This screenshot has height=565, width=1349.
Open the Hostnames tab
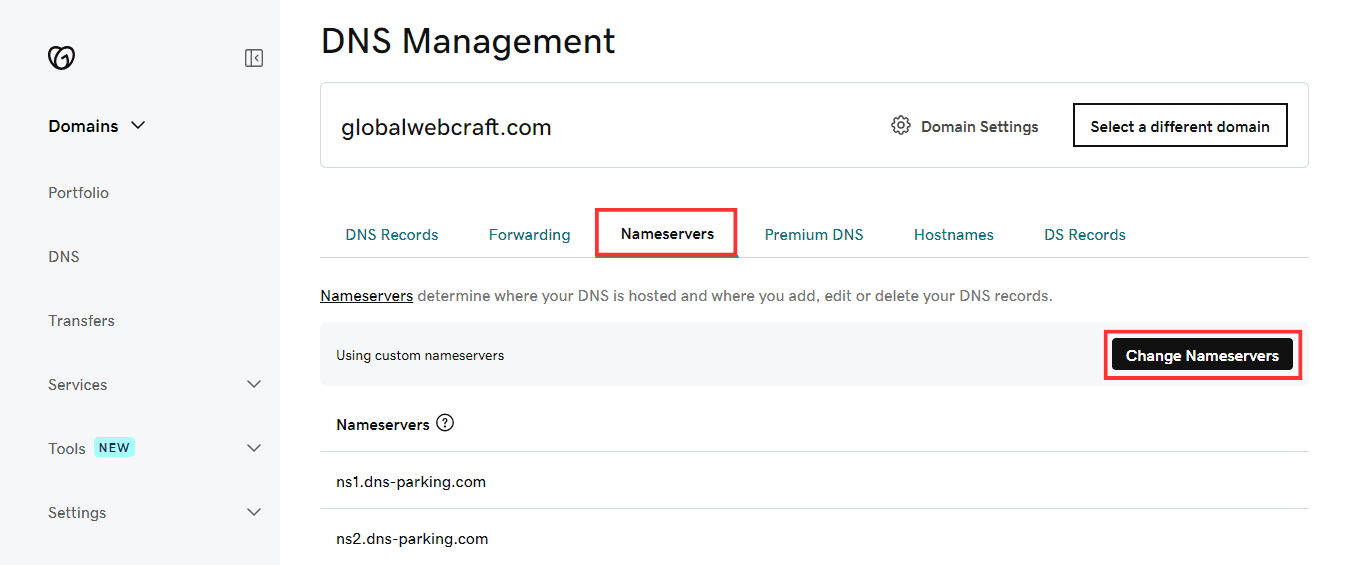pos(953,235)
